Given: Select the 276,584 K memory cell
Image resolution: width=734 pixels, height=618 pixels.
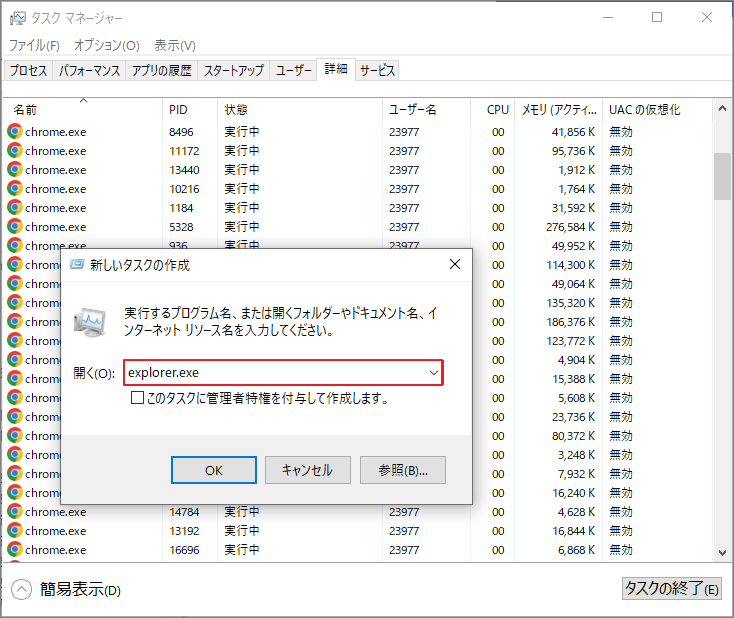Looking at the screenshot, I should (570, 227).
